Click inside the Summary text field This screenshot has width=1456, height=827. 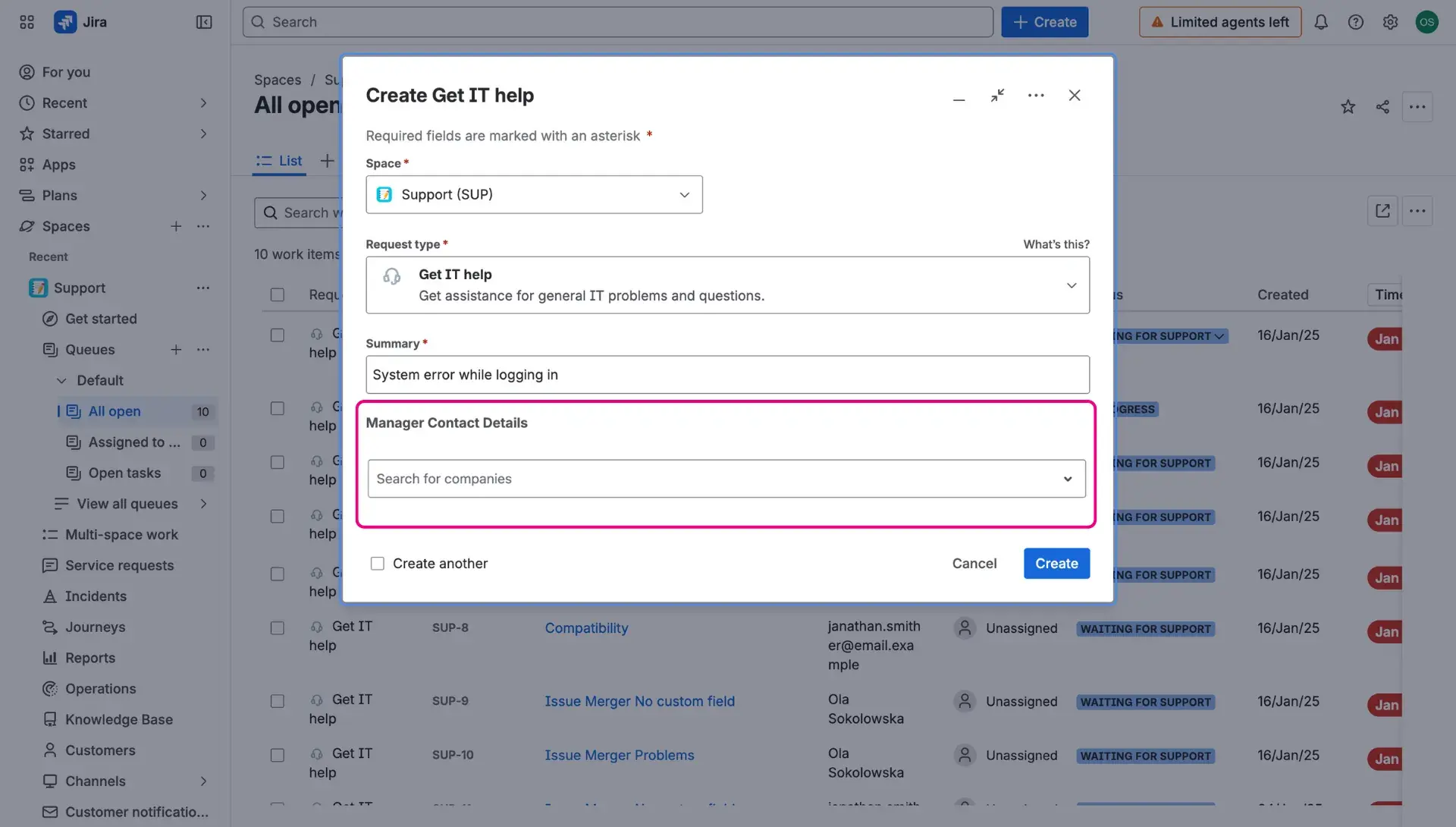[x=726, y=374]
